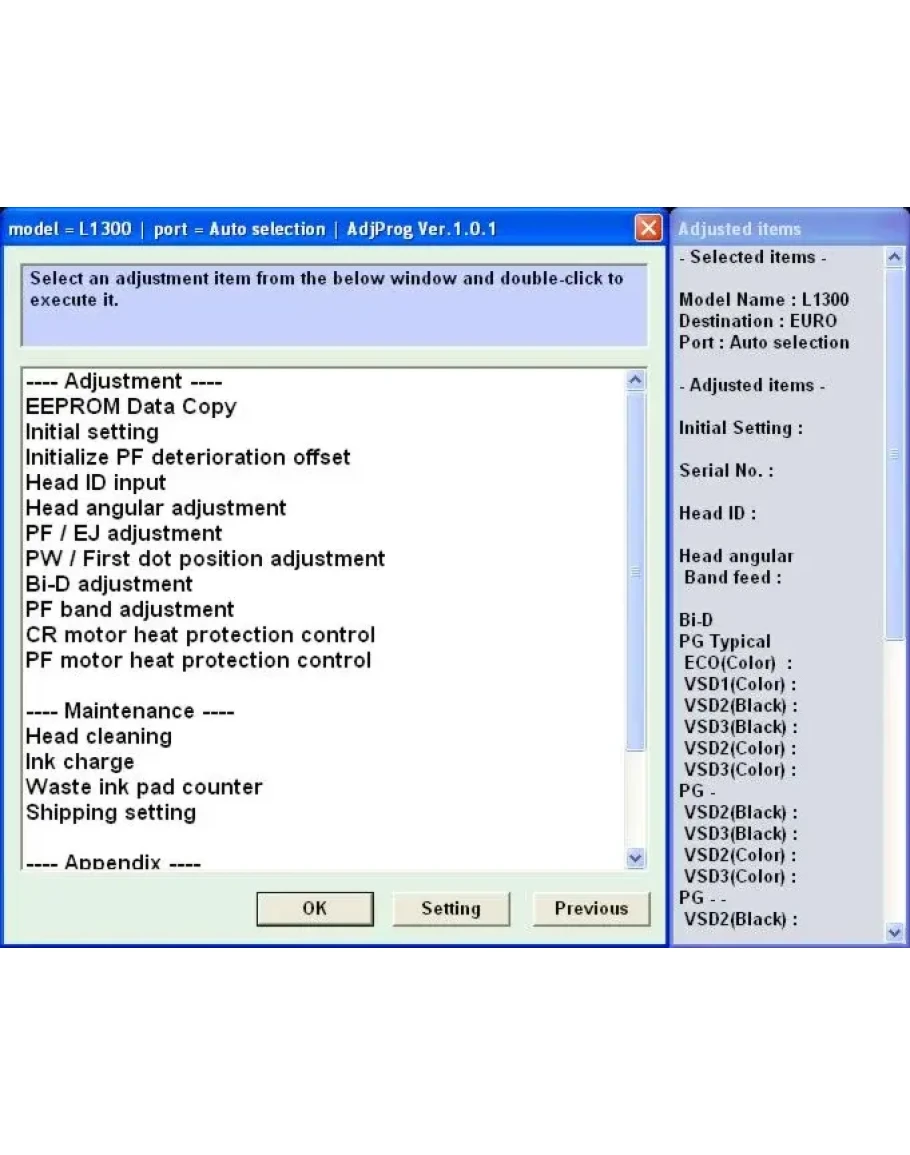Close the AdjProg window with the X
This screenshot has height=1155, width=910.
click(x=648, y=229)
